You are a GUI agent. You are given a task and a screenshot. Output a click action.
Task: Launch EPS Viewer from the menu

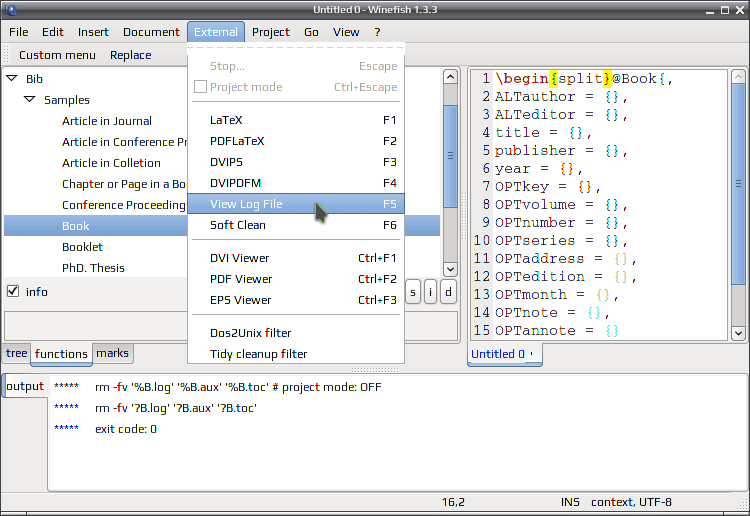tap(296, 300)
